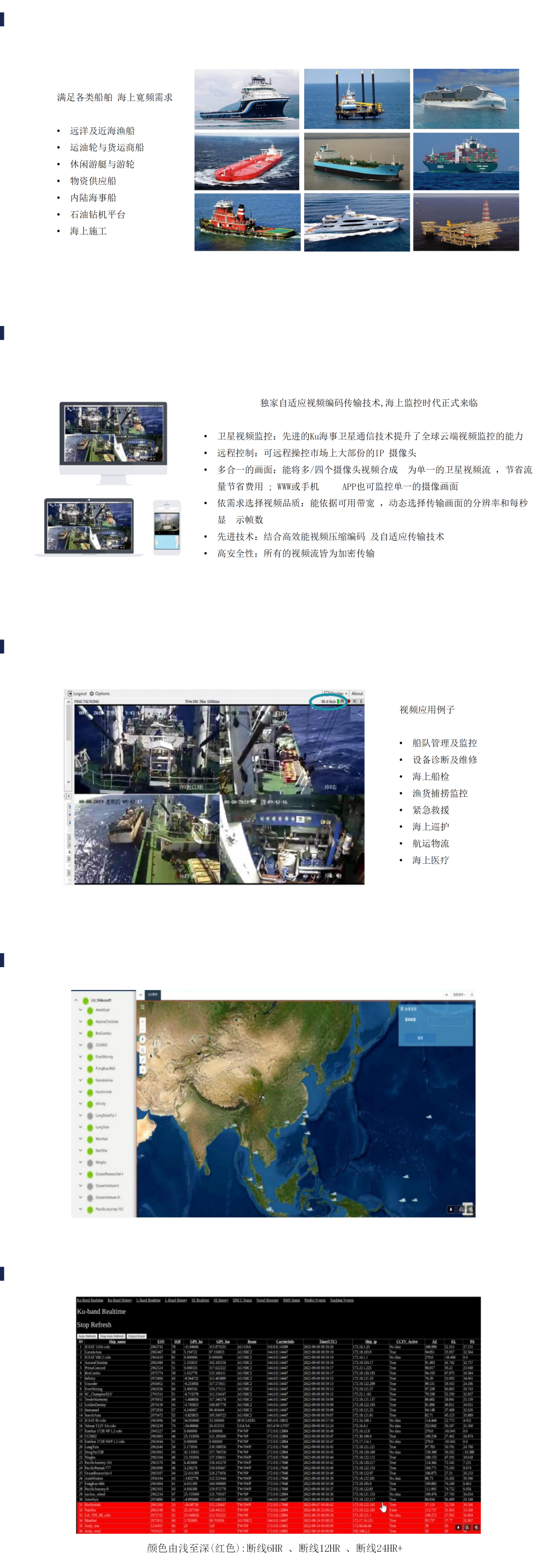Select LungYuin in the vessel tree
557x1568 pixels.
pyautogui.click(x=102, y=1127)
